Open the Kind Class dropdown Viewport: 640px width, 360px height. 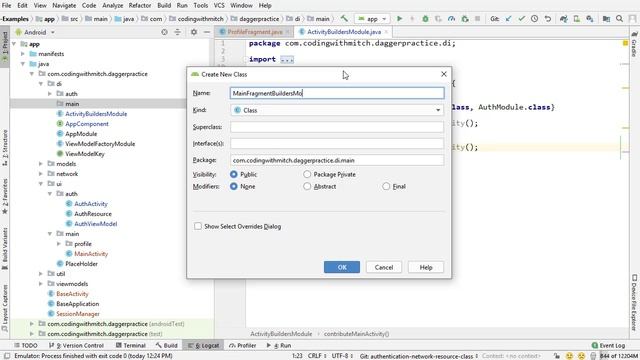(x=337, y=110)
